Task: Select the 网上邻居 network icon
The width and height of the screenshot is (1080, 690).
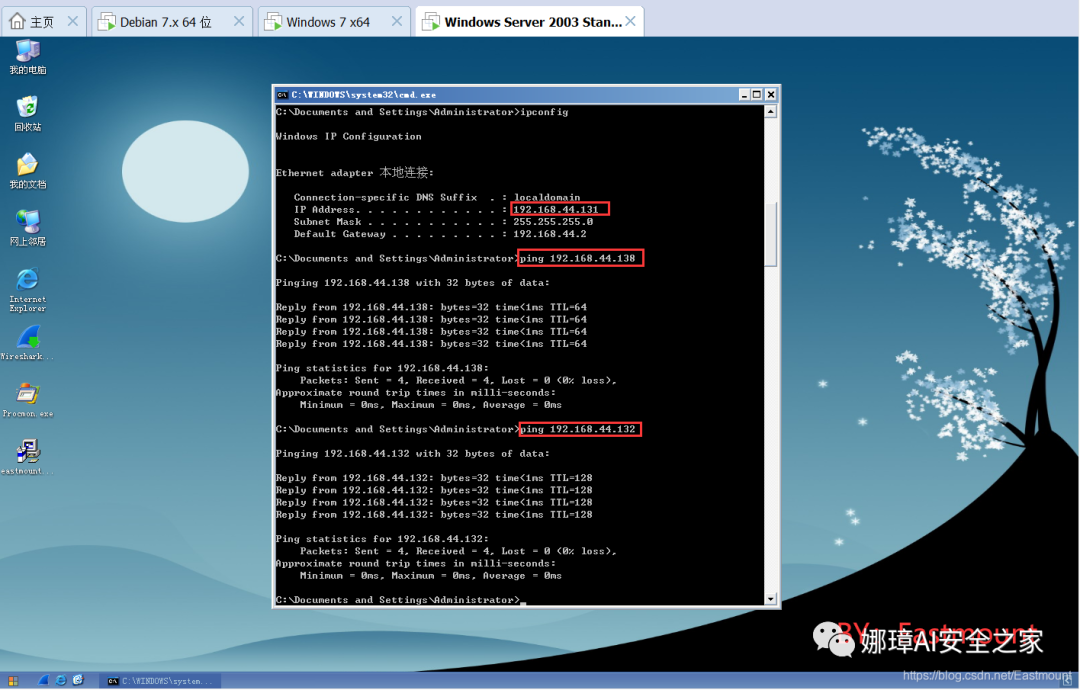Action: pyautogui.click(x=28, y=228)
